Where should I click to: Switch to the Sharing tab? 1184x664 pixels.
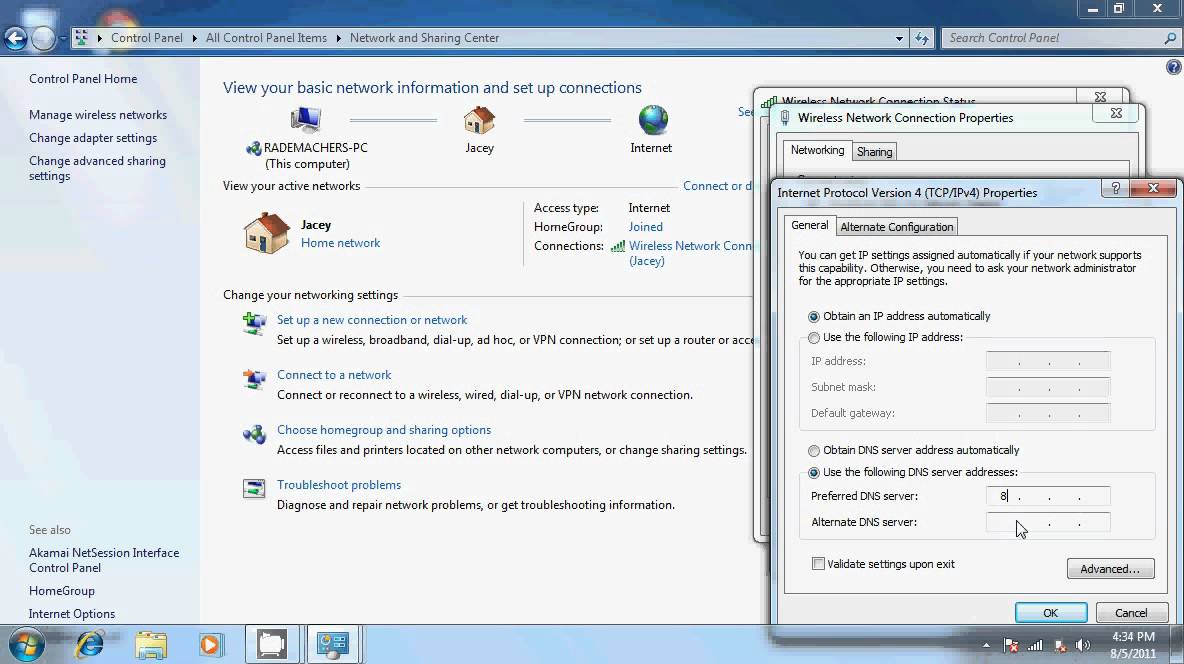click(874, 152)
